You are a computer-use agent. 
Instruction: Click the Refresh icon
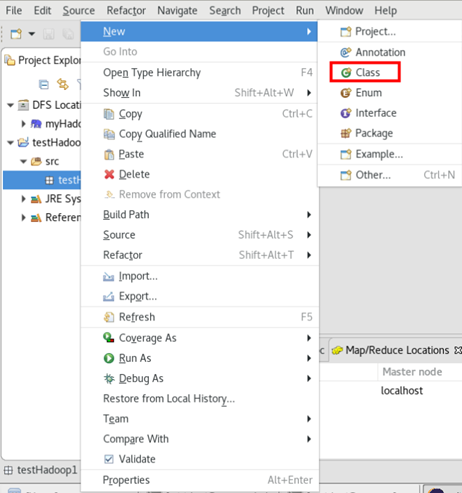tap(109, 317)
